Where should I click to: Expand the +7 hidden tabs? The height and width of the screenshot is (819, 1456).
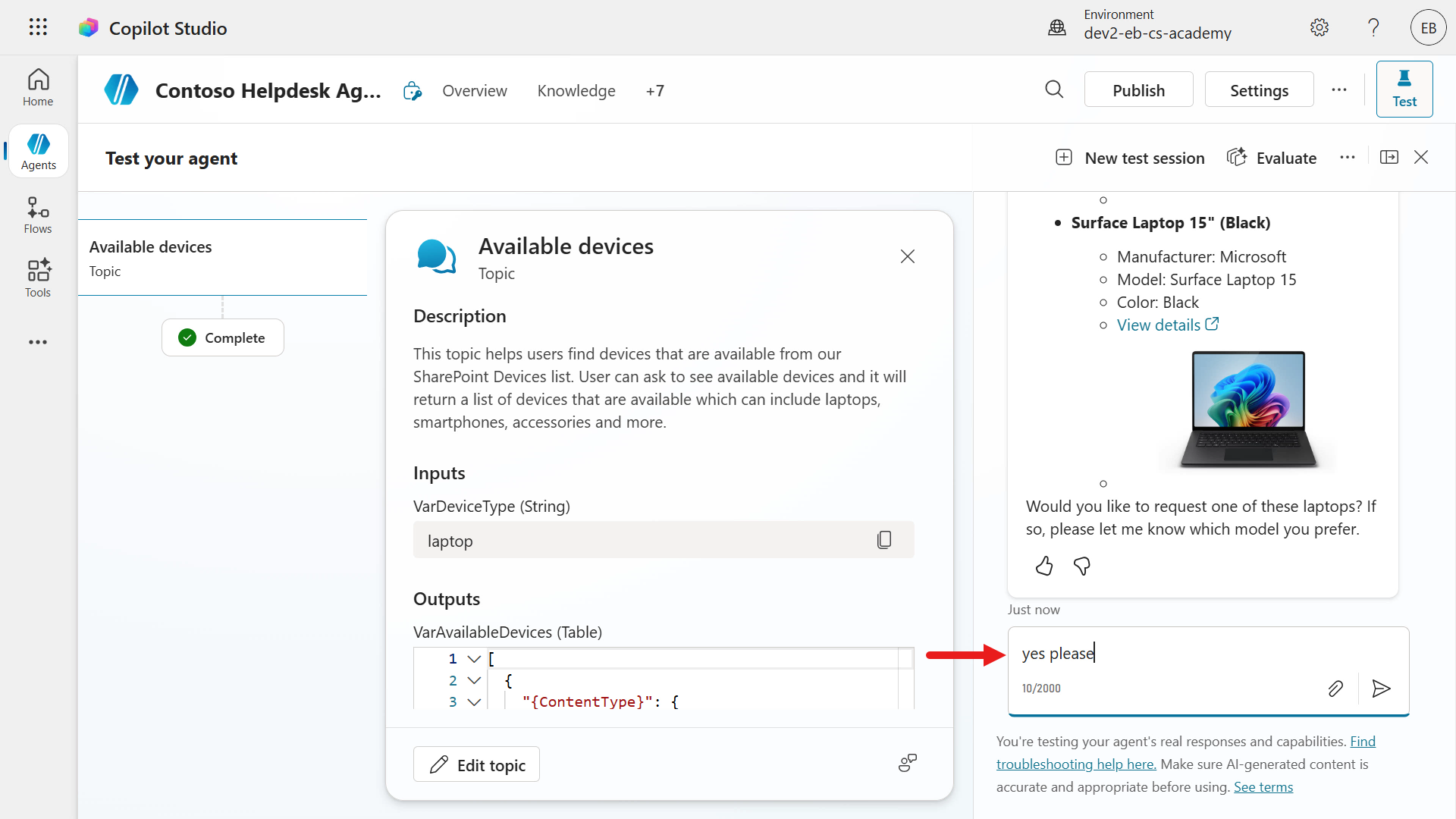click(x=654, y=91)
